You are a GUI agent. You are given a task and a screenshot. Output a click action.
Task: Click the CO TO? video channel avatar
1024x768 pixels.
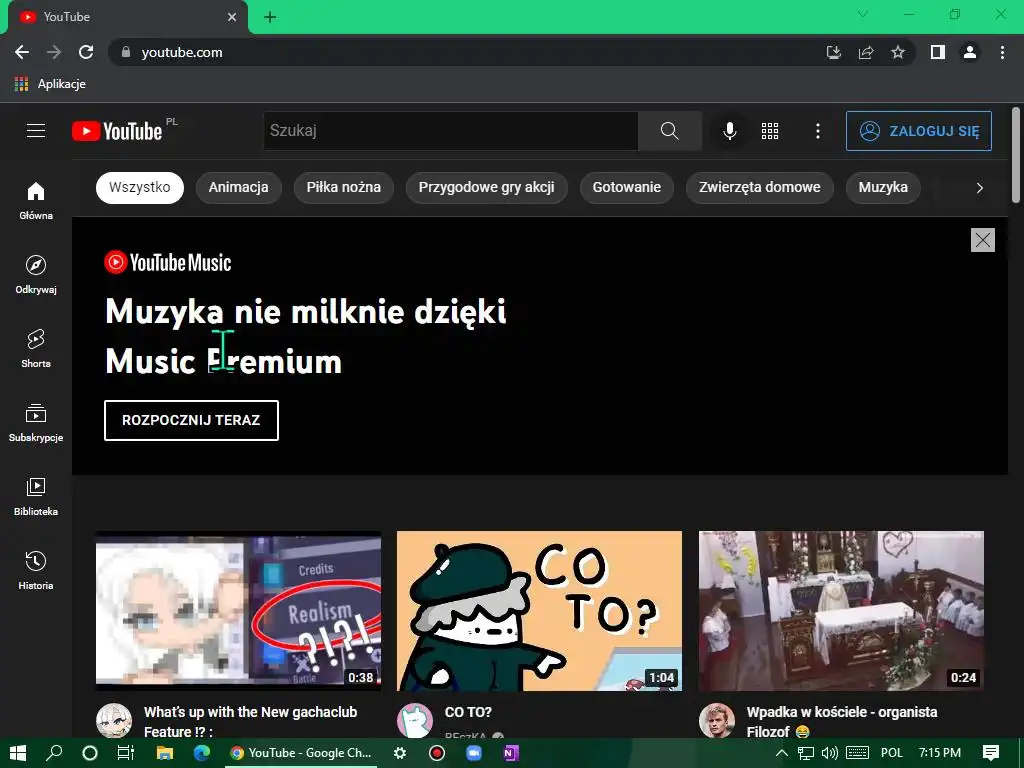(x=415, y=721)
